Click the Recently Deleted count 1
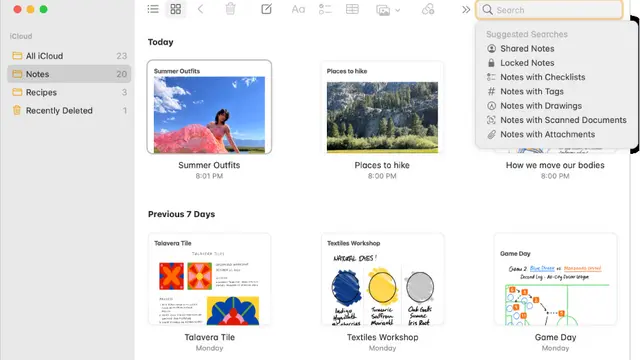This screenshot has height=360, width=640. coord(125,111)
